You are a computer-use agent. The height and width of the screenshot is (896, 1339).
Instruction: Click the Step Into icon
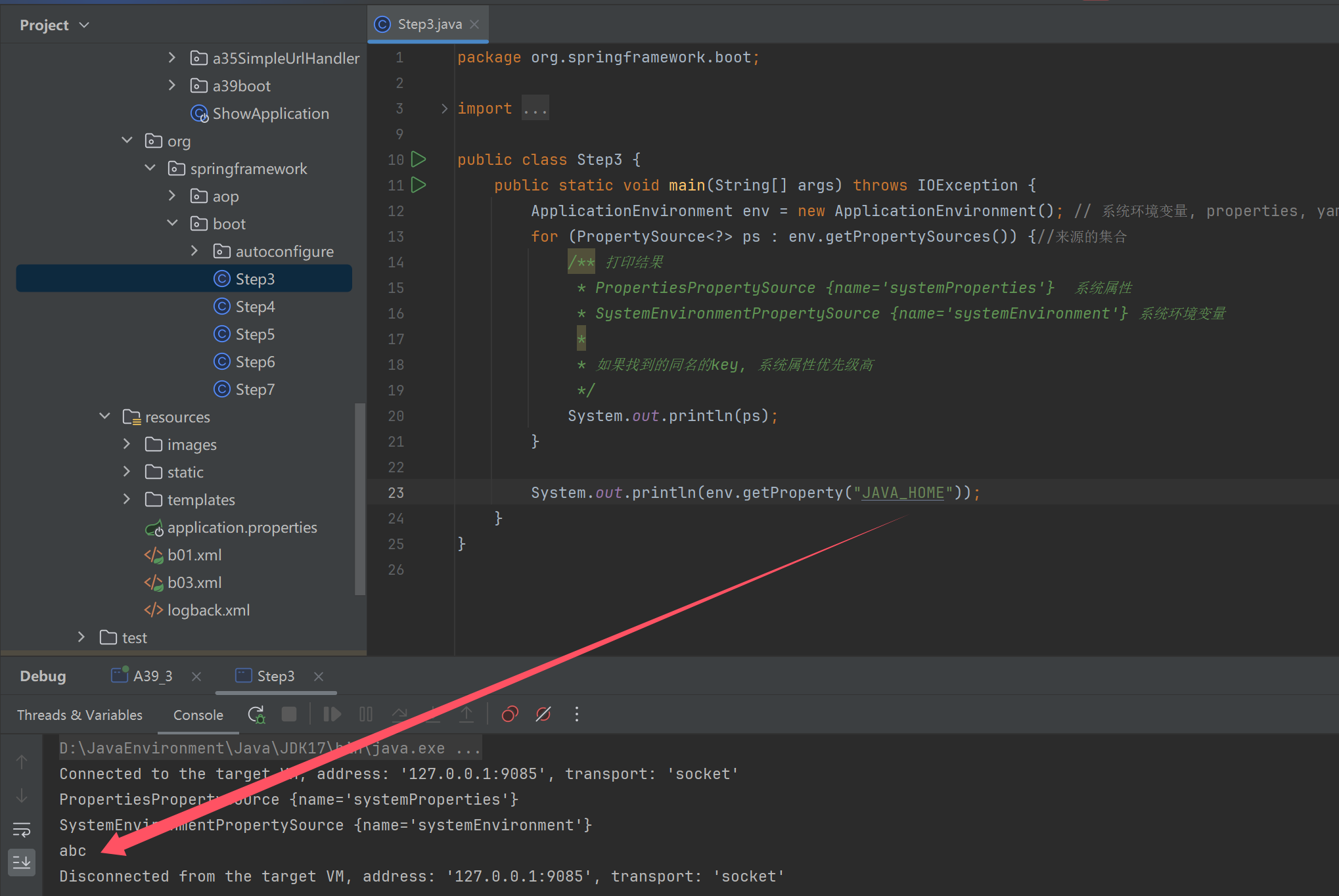(432, 714)
